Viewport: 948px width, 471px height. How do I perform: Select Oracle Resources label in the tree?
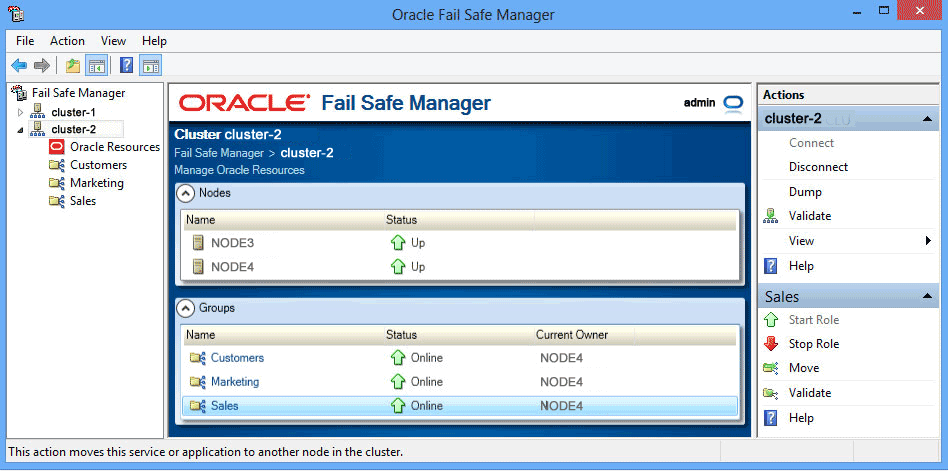[115, 147]
